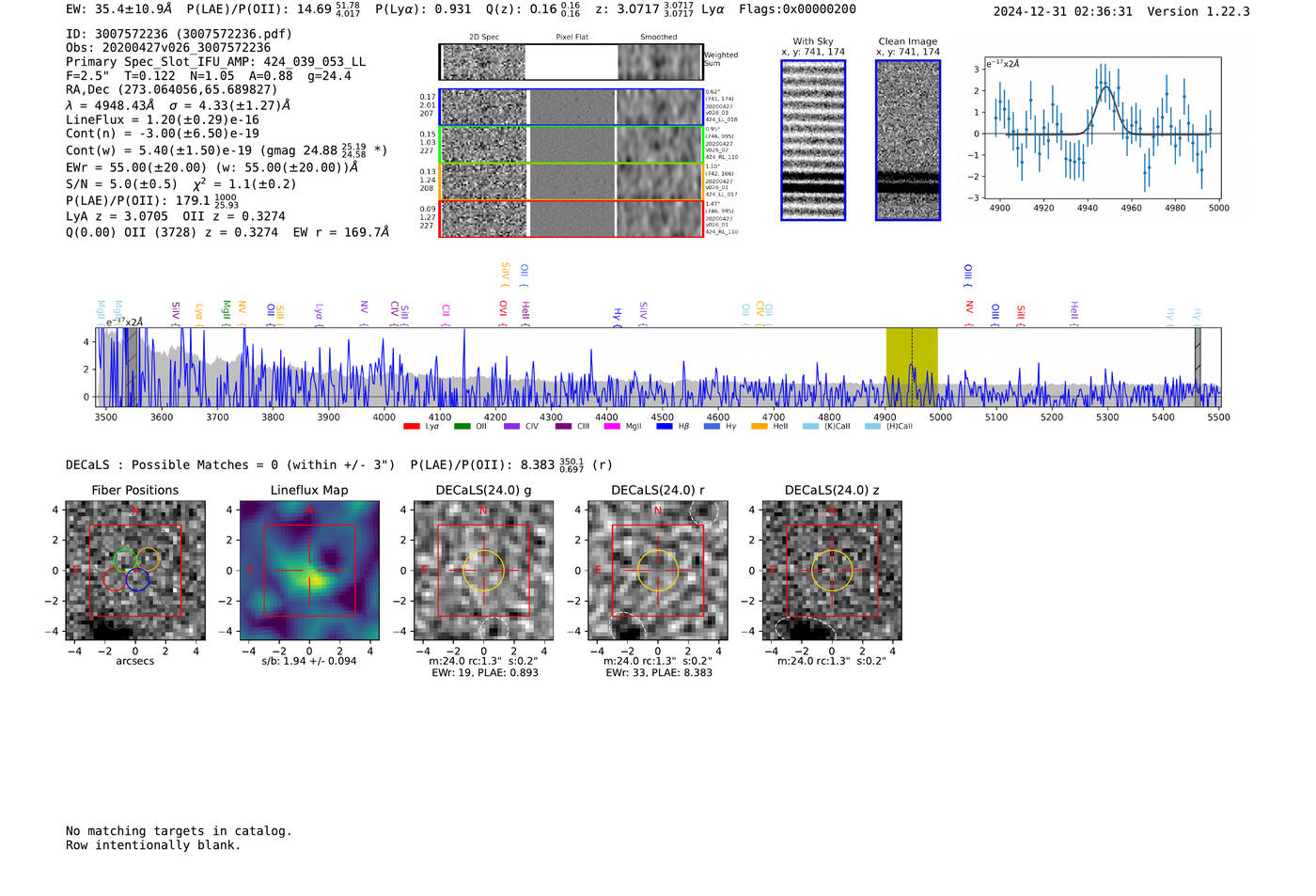
Task: Click the Row intentionally blank text
Action: tap(153, 845)
